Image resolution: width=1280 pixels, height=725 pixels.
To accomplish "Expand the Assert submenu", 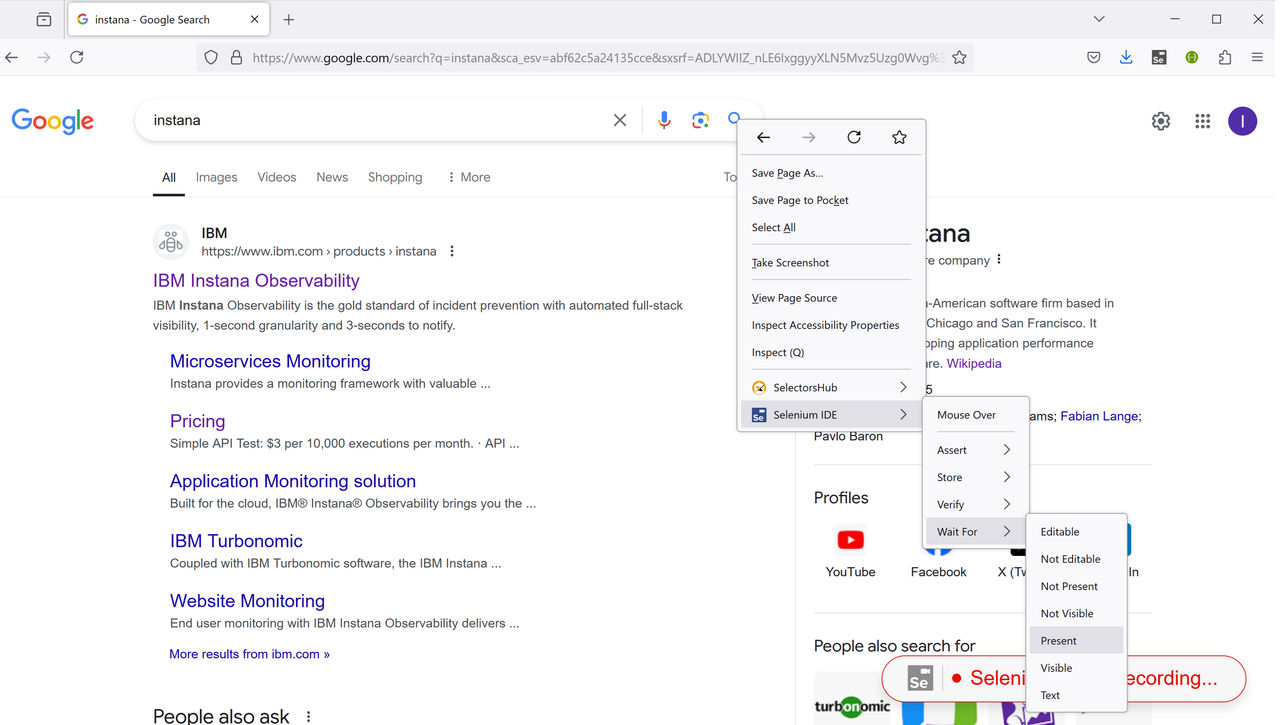I will click(x=975, y=450).
